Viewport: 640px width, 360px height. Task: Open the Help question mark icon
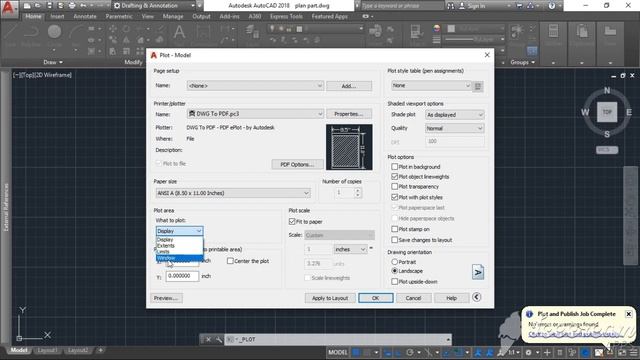point(552,6)
